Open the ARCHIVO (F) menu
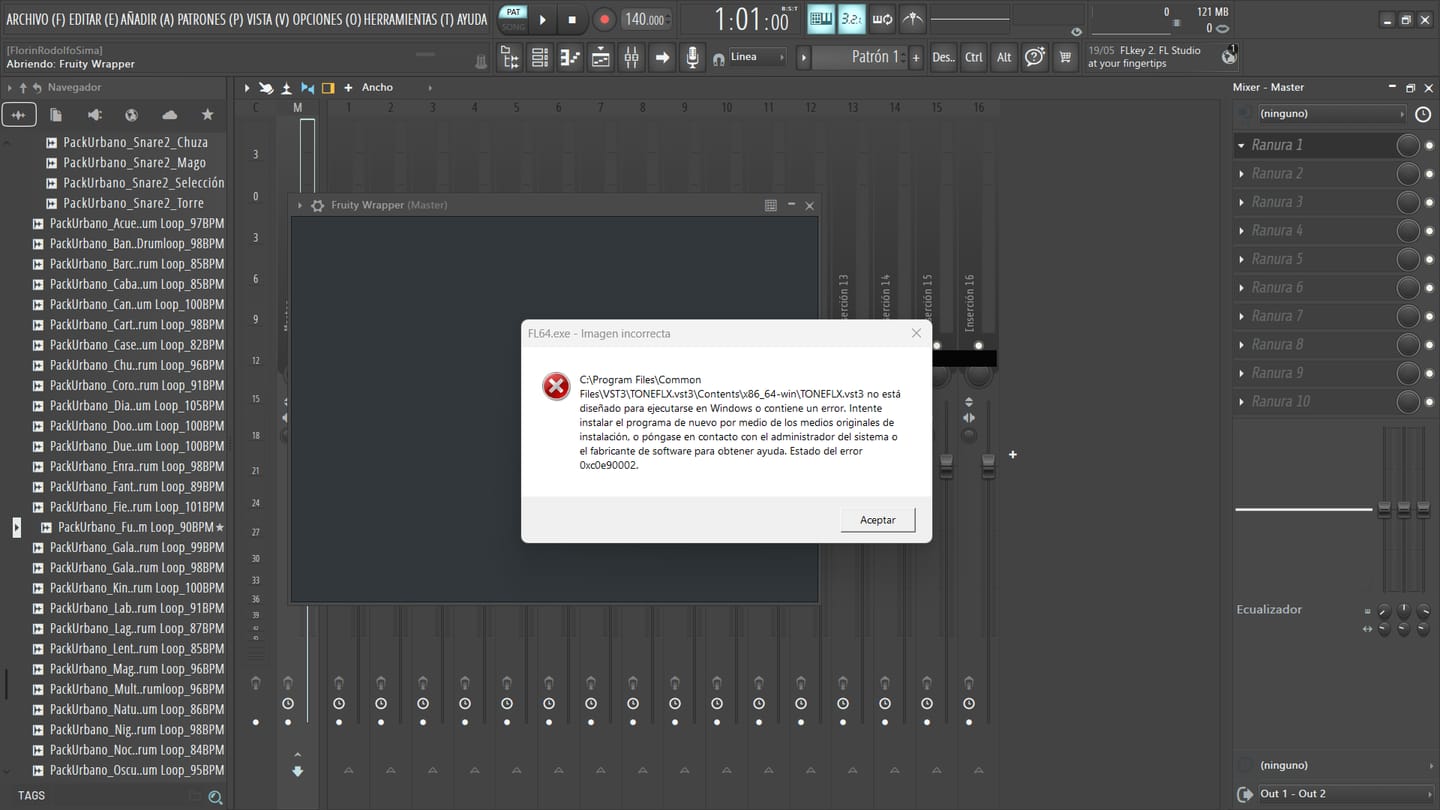Viewport: 1440px width, 810px height. pos(35,19)
